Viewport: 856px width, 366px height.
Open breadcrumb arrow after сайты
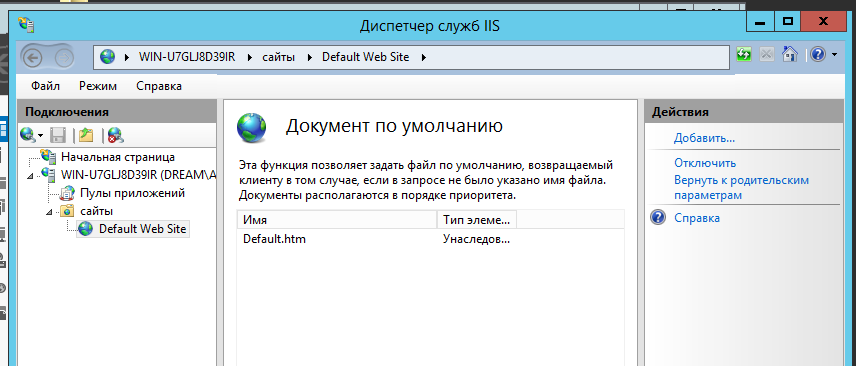[x=309, y=57]
